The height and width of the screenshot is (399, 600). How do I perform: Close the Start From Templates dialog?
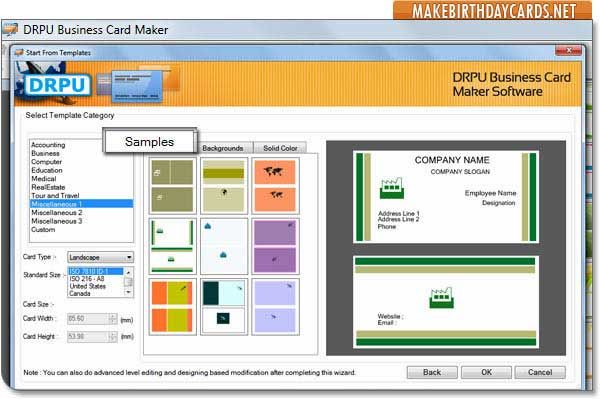click(x=568, y=50)
